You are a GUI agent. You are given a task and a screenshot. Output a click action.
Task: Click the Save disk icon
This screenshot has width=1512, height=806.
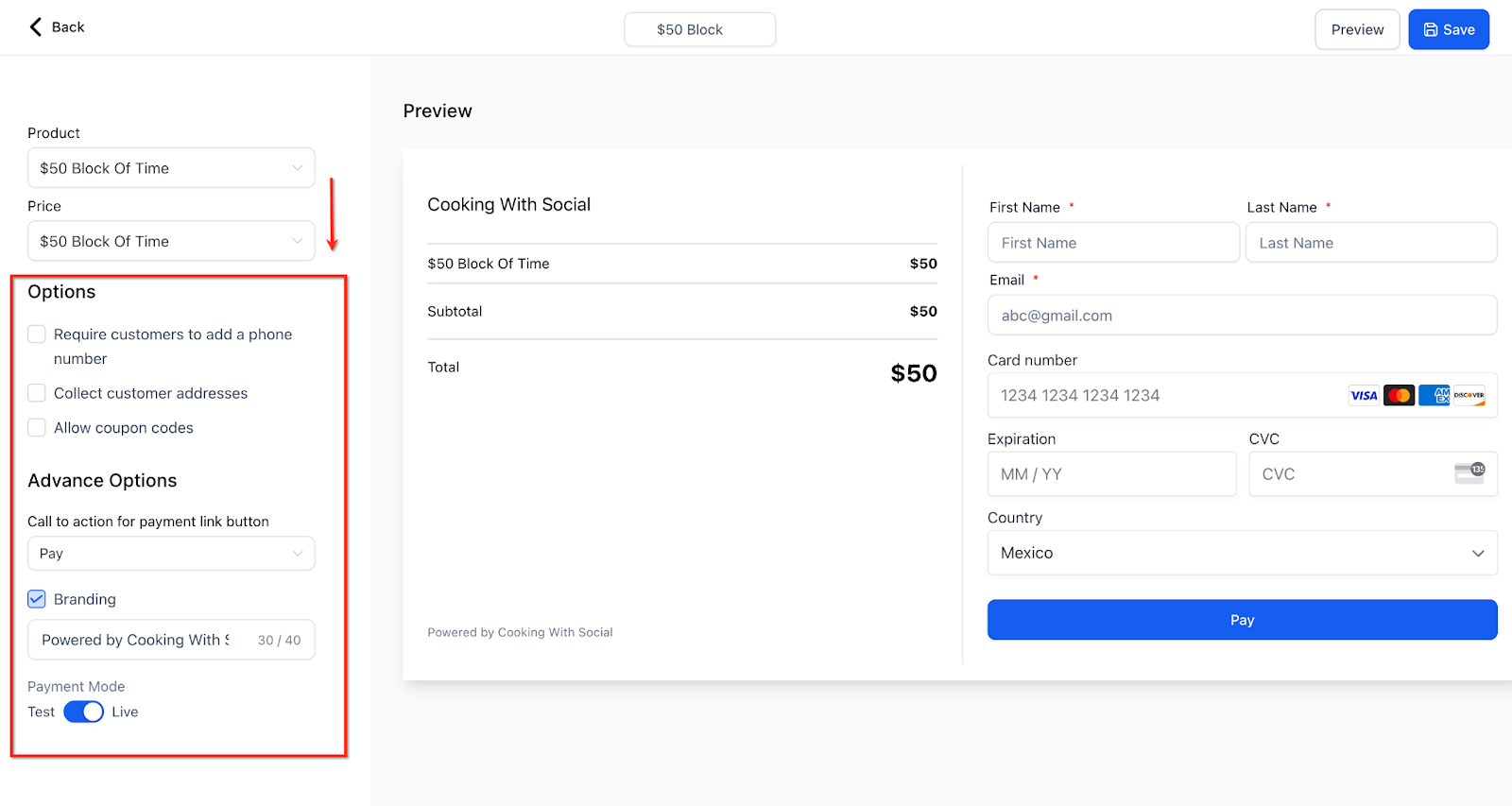(1431, 30)
